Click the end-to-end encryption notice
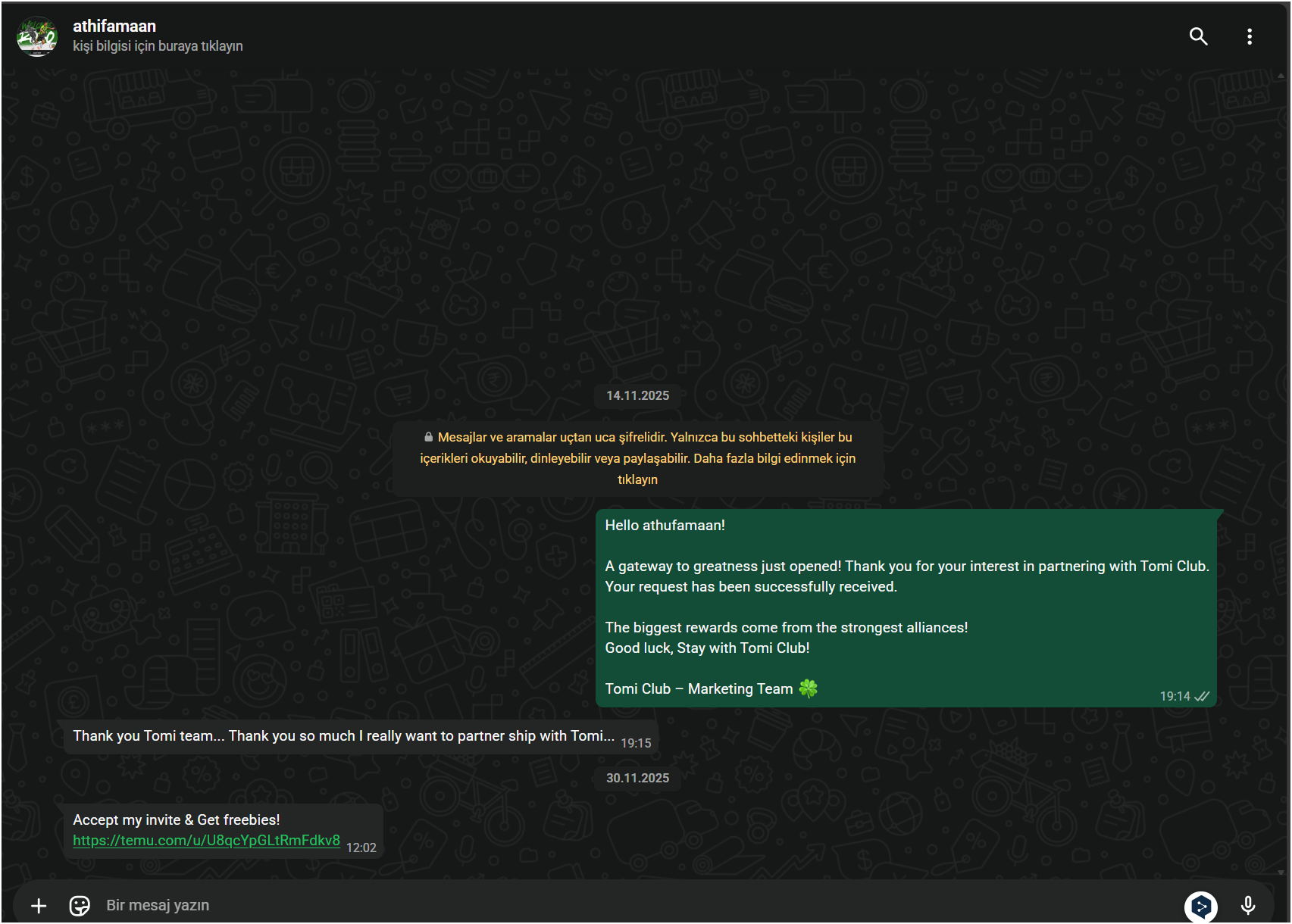The image size is (1292, 924). [638, 458]
